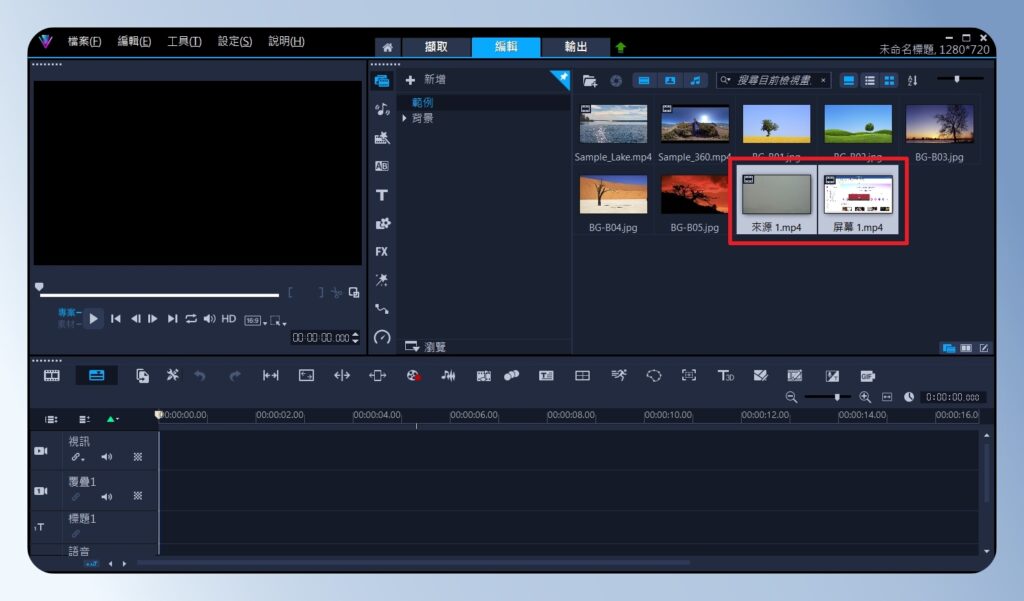The image size is (1024, 601).
Task: Click the Play button in preview
Action: pos(93,319)
